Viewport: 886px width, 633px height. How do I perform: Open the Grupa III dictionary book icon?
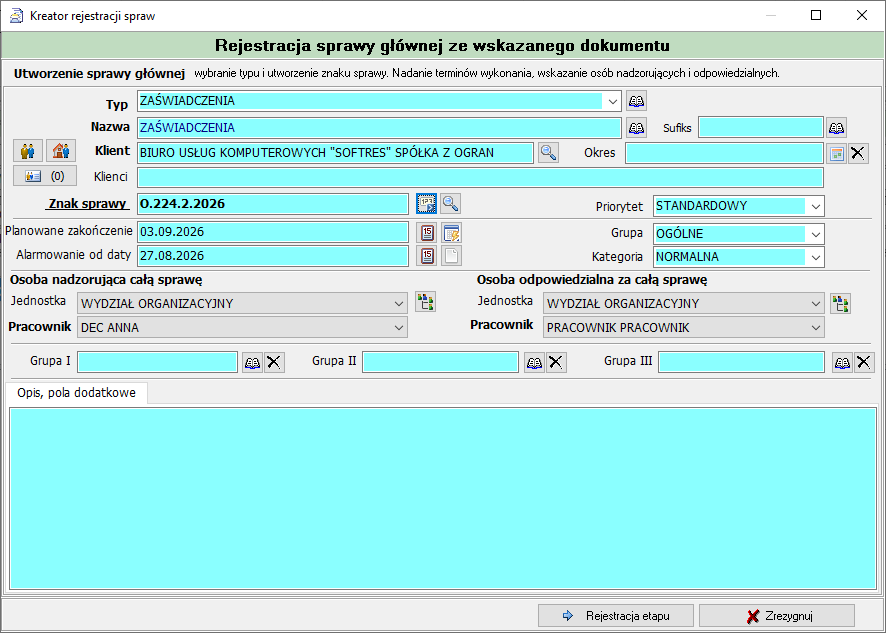tap(842, 362)
